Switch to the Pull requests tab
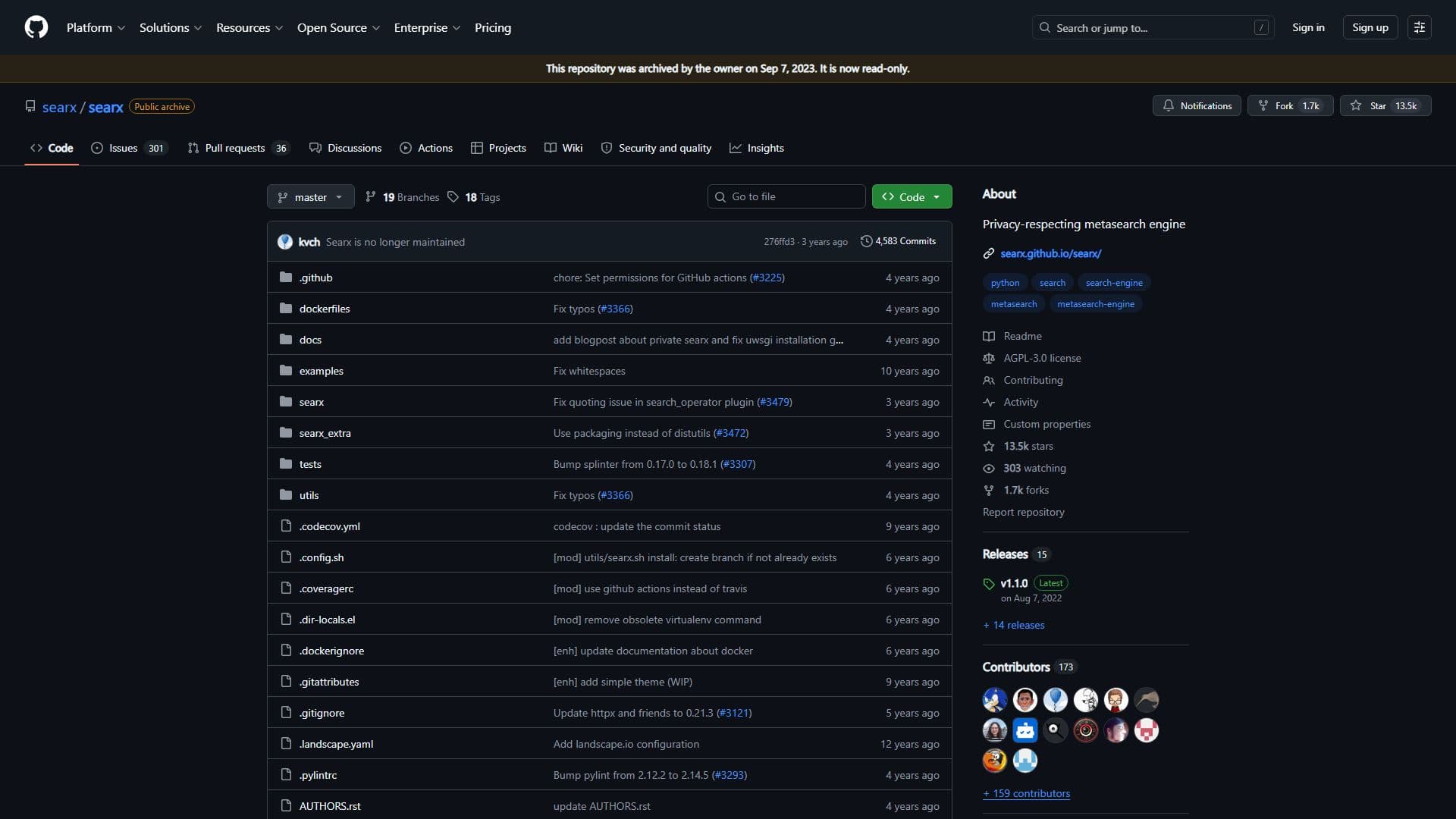This screenshot has width=1456, height=819. click(x=239, y=148)
